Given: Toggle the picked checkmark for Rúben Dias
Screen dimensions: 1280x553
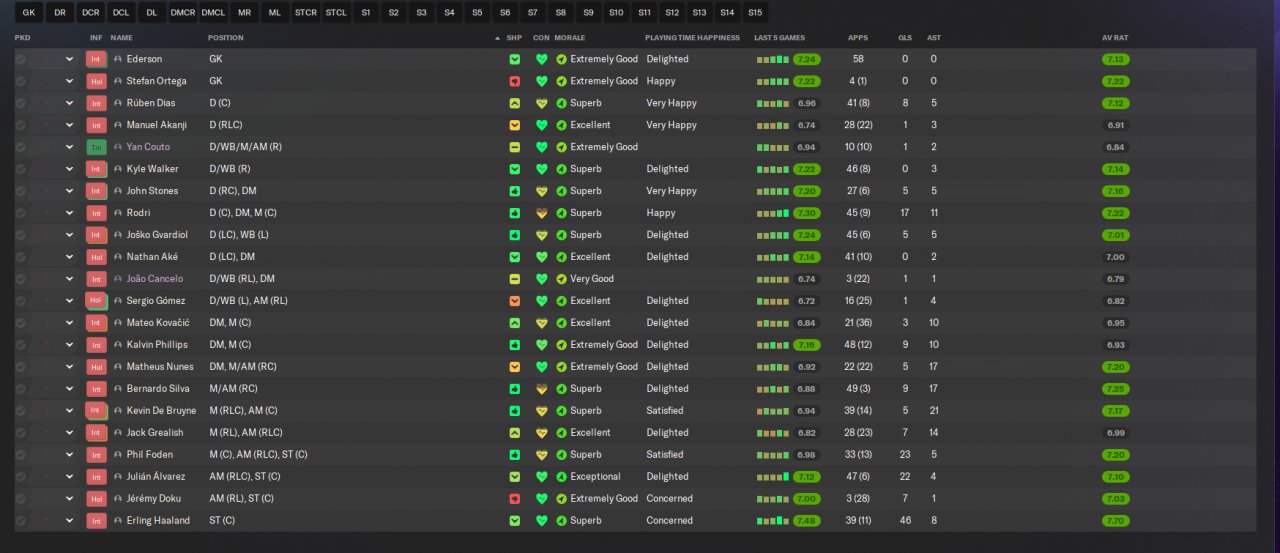Looking at the screenshot, I should pyautogui.click(x=20, y=103).
